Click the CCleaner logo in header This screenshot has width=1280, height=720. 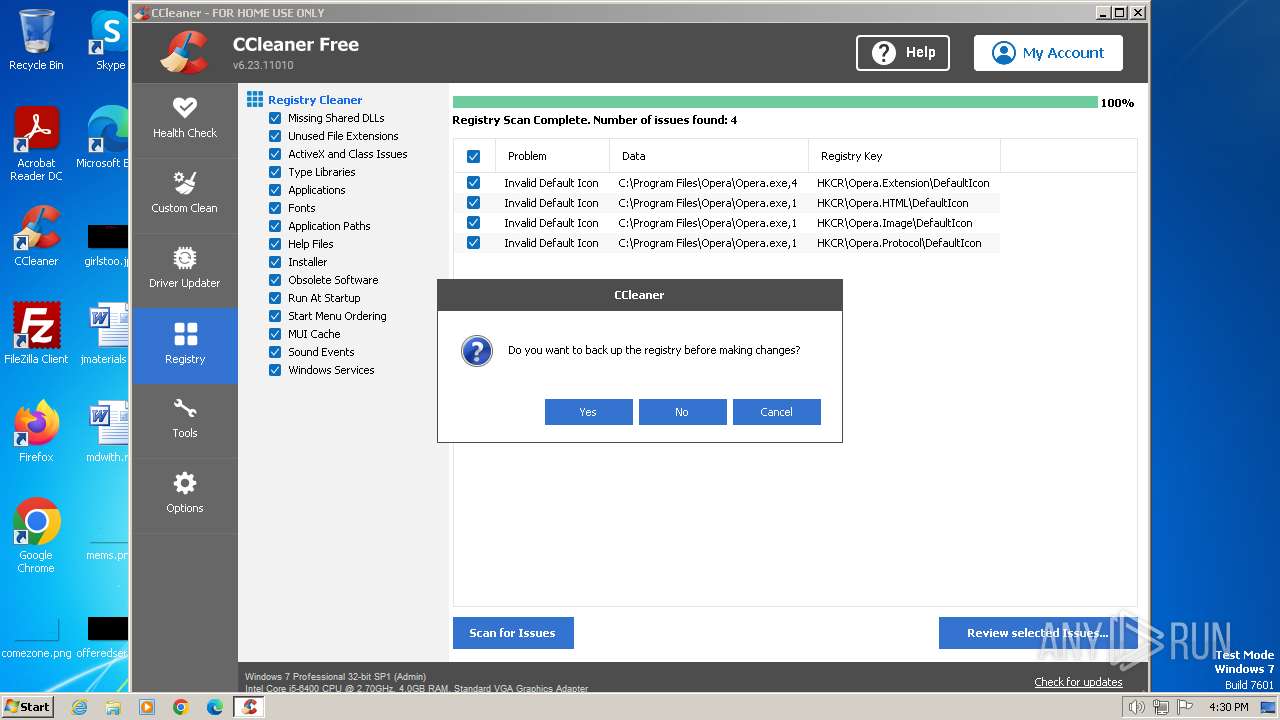click(184, 52)
